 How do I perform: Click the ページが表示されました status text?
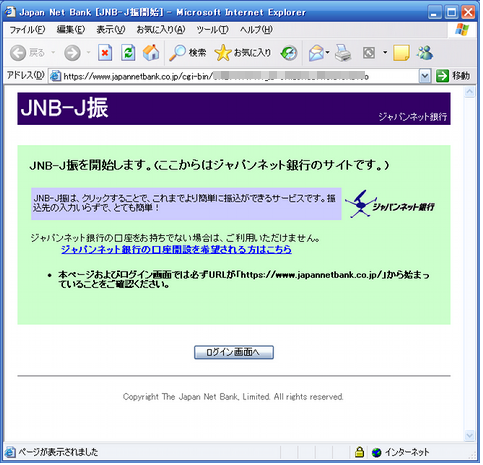[x=58, y=452]
